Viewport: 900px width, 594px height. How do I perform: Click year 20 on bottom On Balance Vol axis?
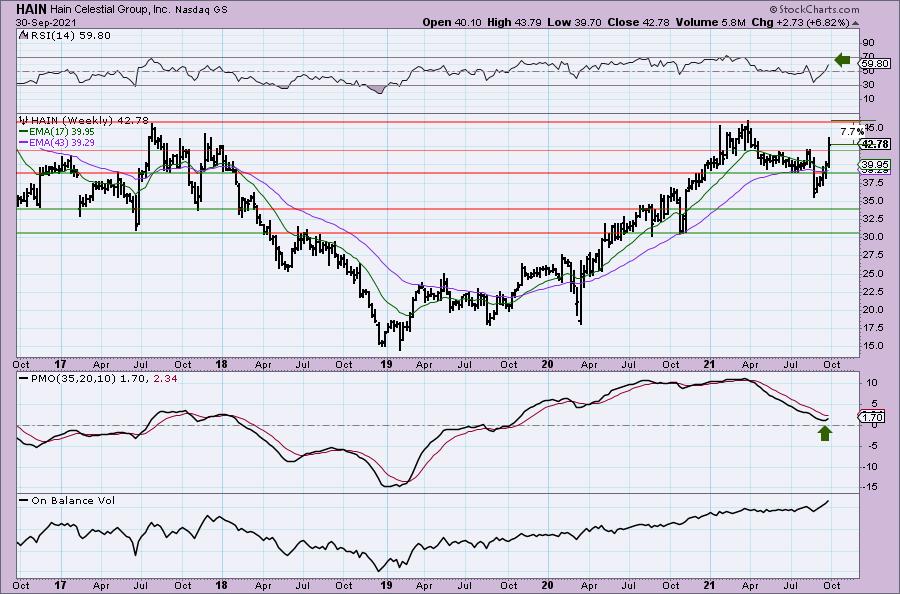tap(547, 585)
